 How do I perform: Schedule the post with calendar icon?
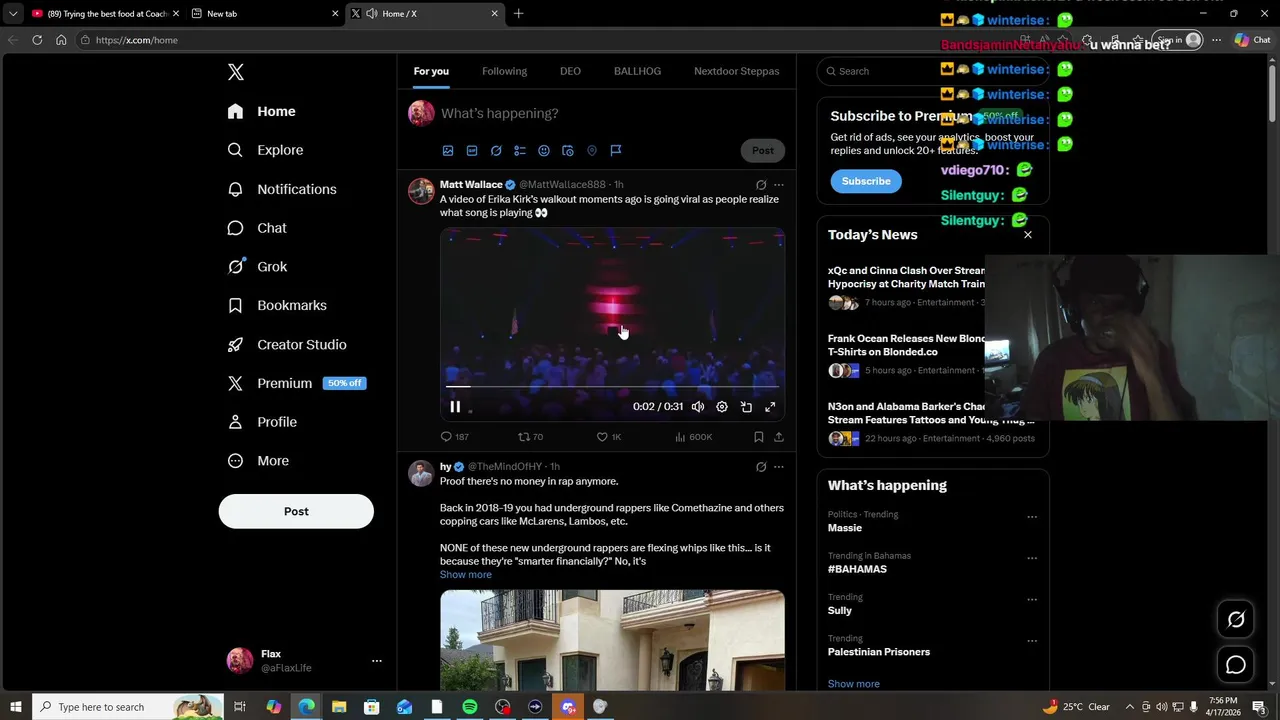[x=568, y=151]
